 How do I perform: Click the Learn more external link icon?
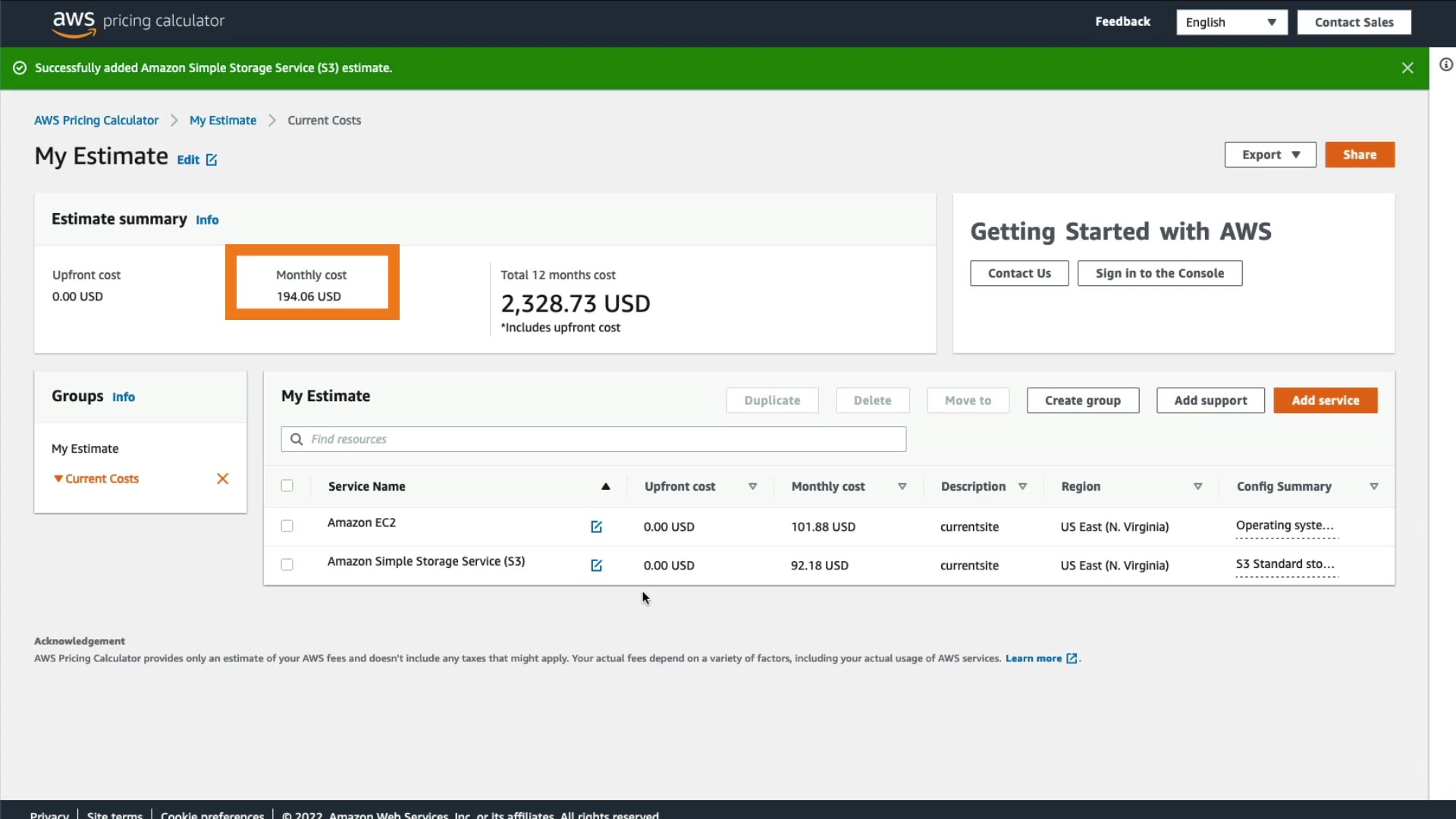1072,658
